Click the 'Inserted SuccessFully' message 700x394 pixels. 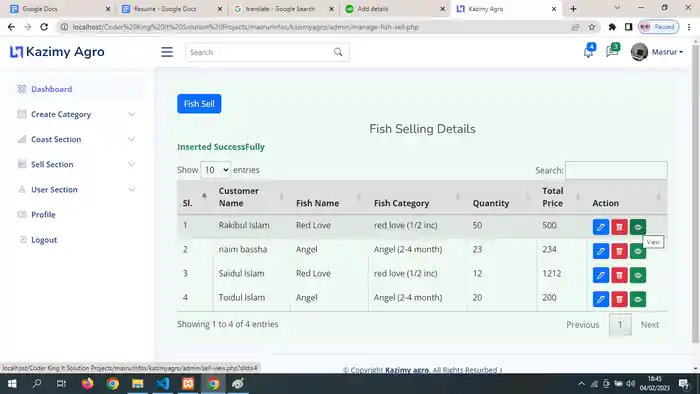[221, 147]
